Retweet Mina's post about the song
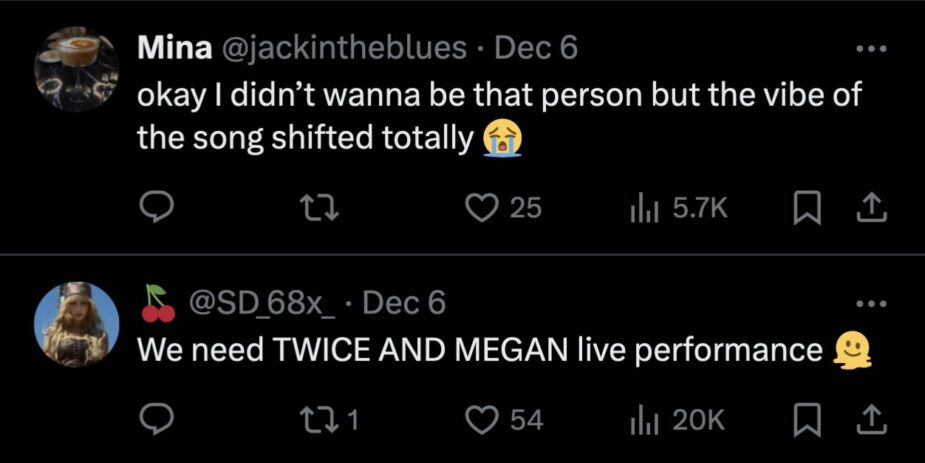 (319, 207)
